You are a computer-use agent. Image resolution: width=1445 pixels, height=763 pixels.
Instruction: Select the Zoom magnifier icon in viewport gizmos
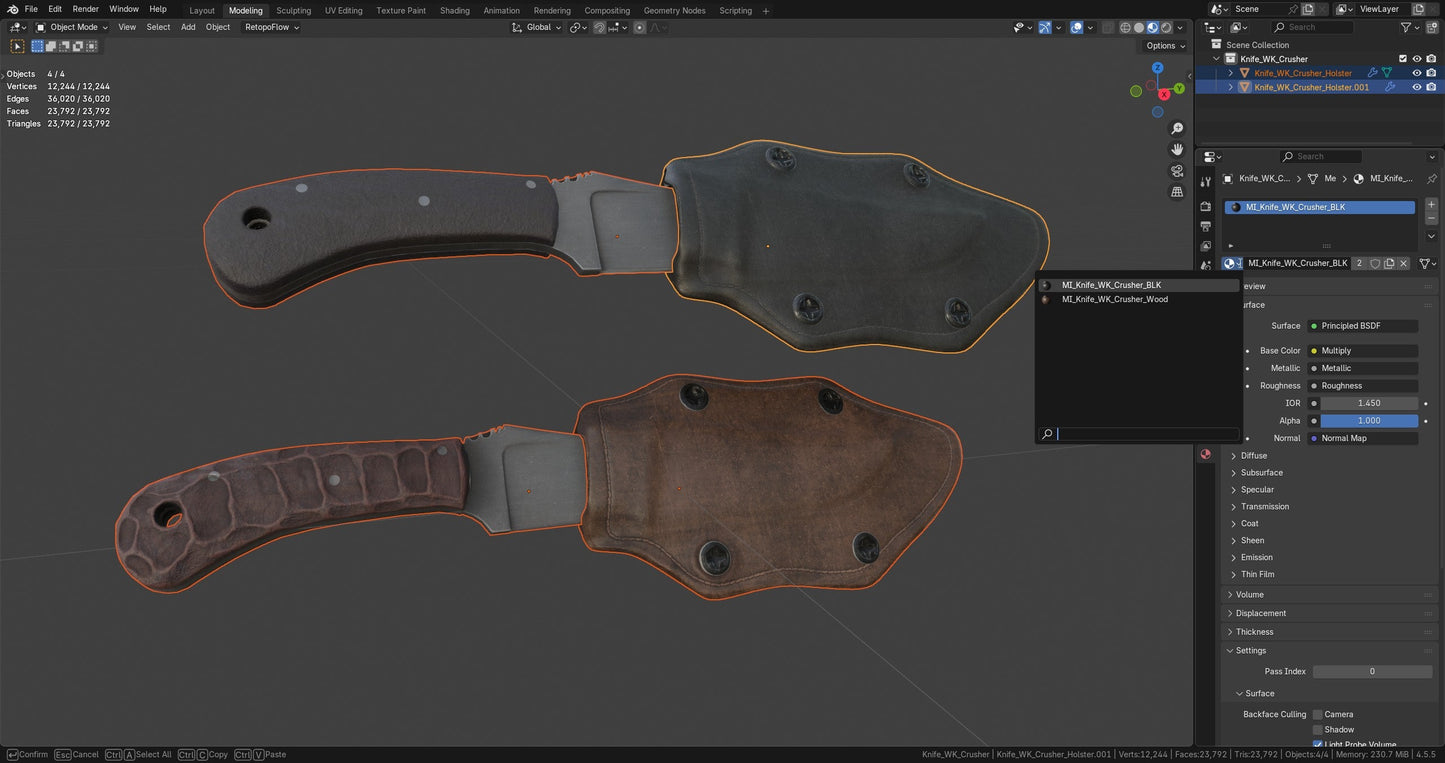click(x=1177, y=128)
